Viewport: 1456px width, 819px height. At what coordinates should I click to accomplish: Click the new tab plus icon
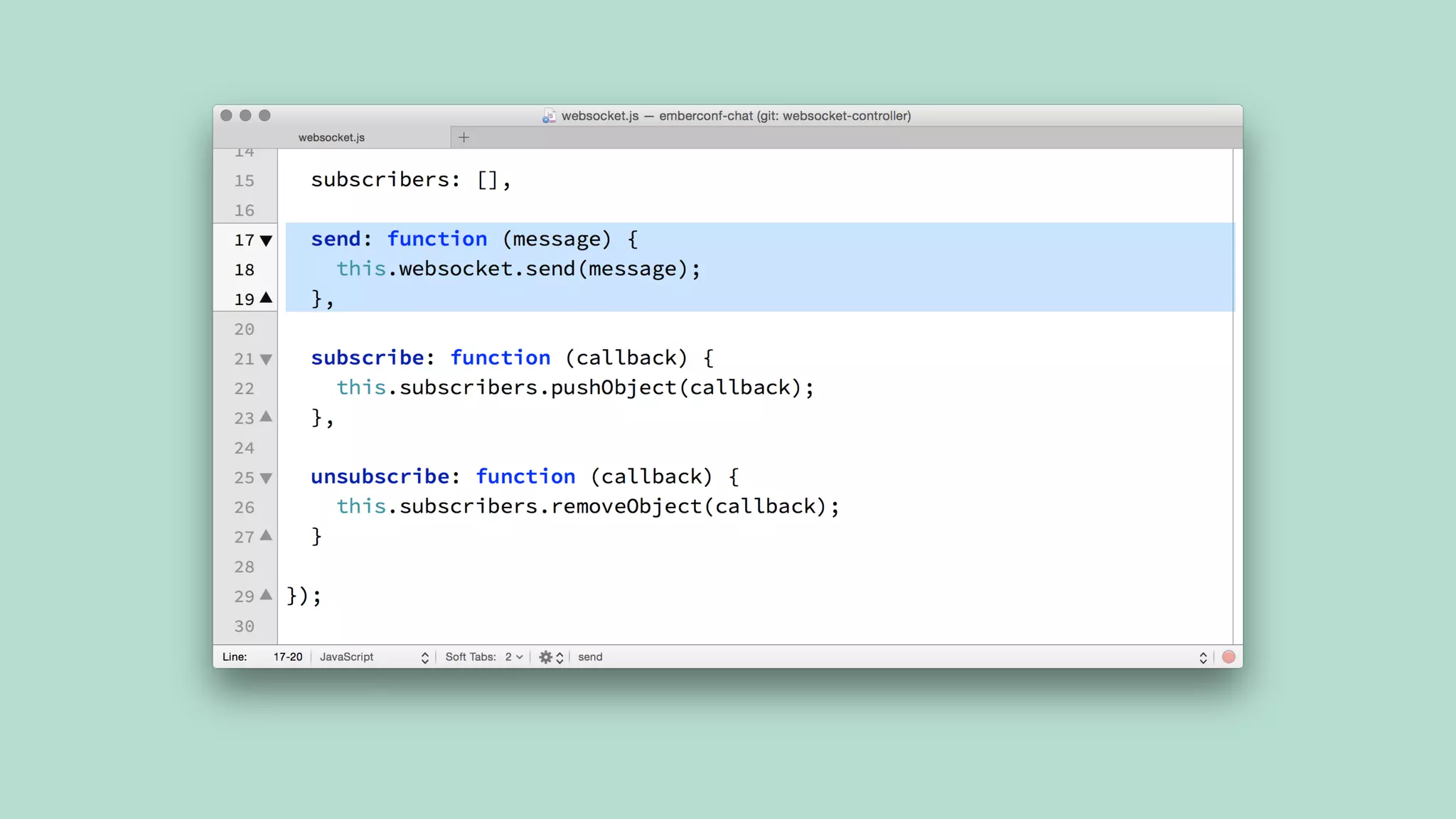[464, 137]
